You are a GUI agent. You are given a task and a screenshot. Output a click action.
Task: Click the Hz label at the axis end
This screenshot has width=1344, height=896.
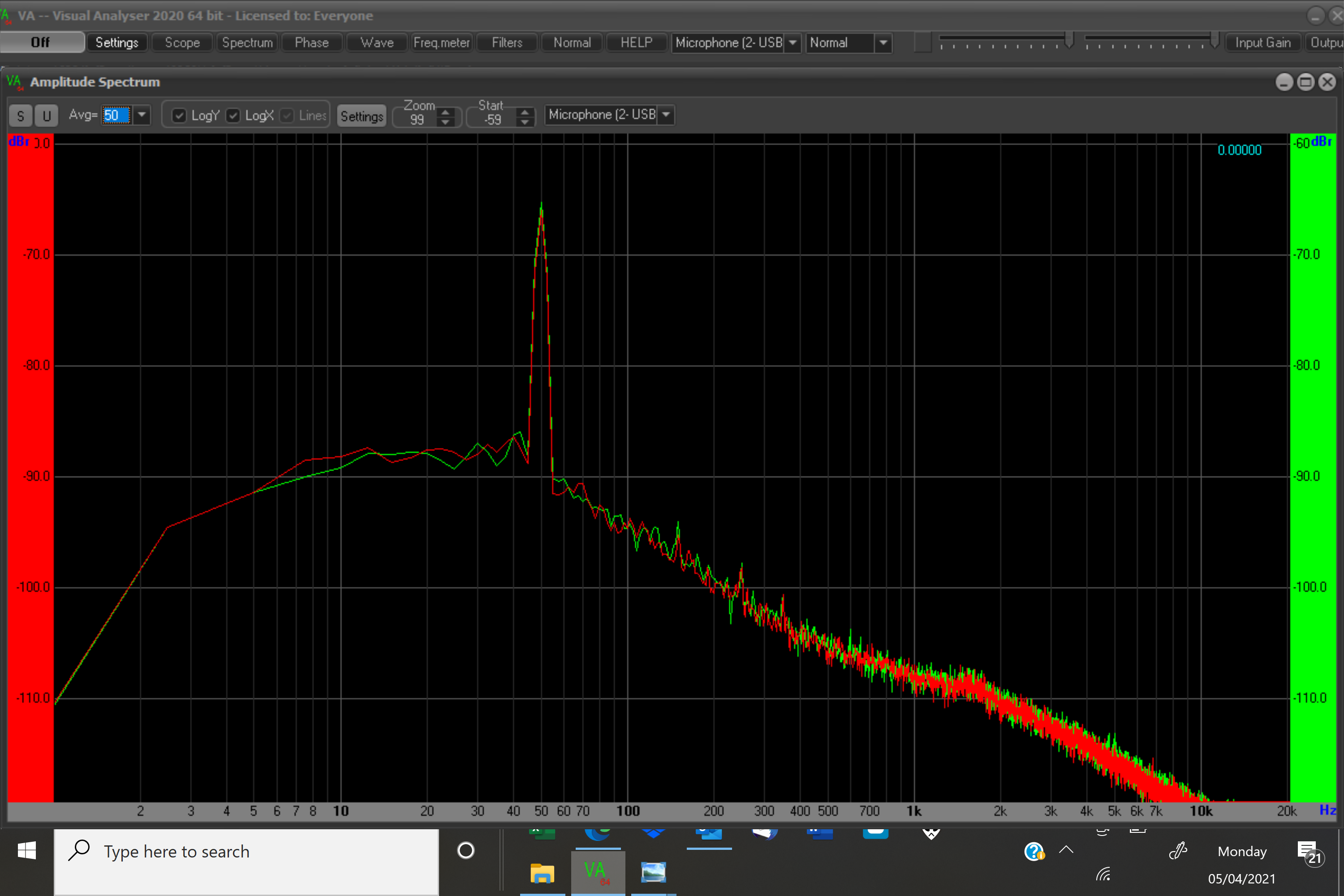point(1327,810)
